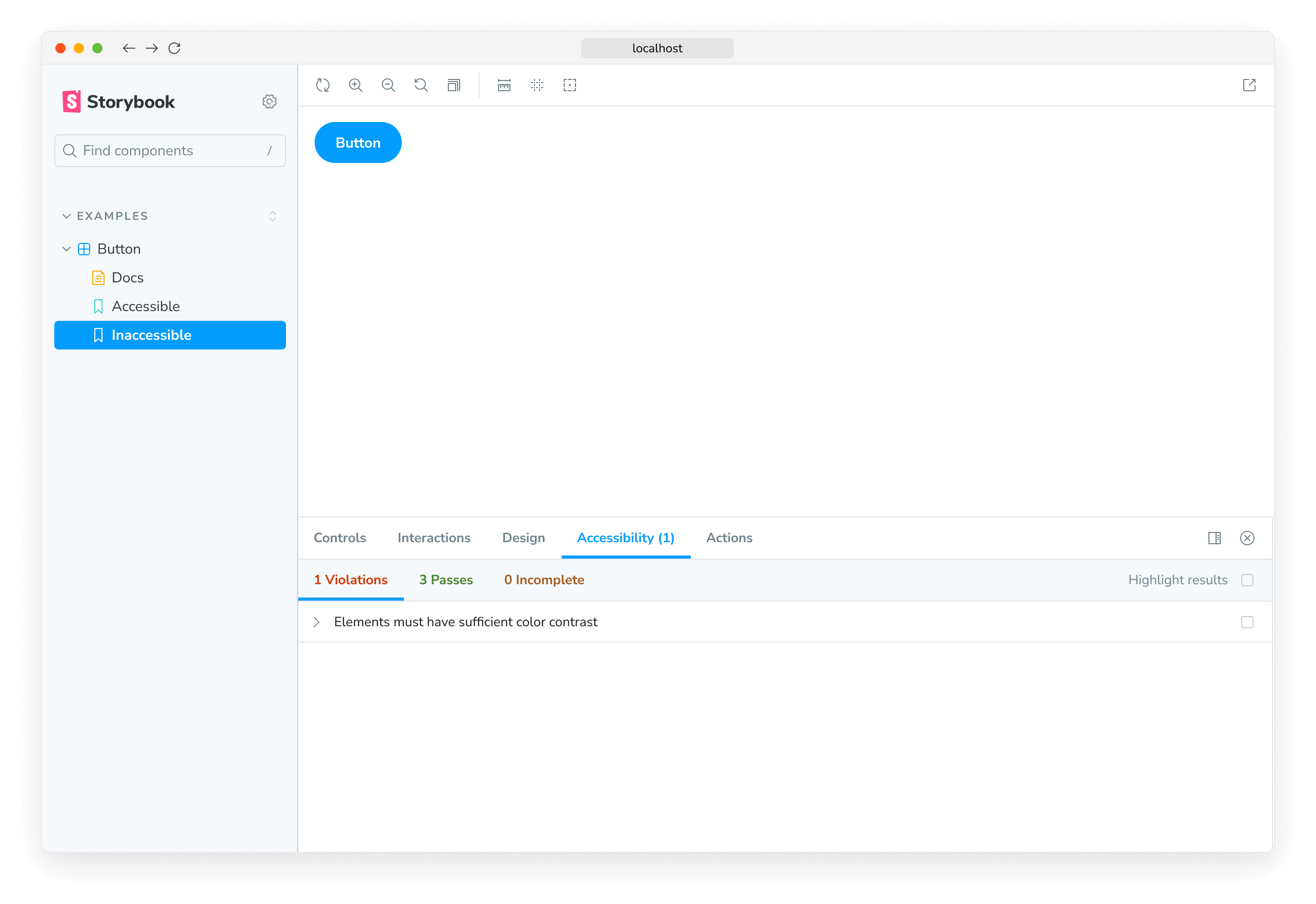Image resolution: width=1316 pixels, height=904 pixels.
Task: Select the Accessible story
Action: (x=146, y=306)
